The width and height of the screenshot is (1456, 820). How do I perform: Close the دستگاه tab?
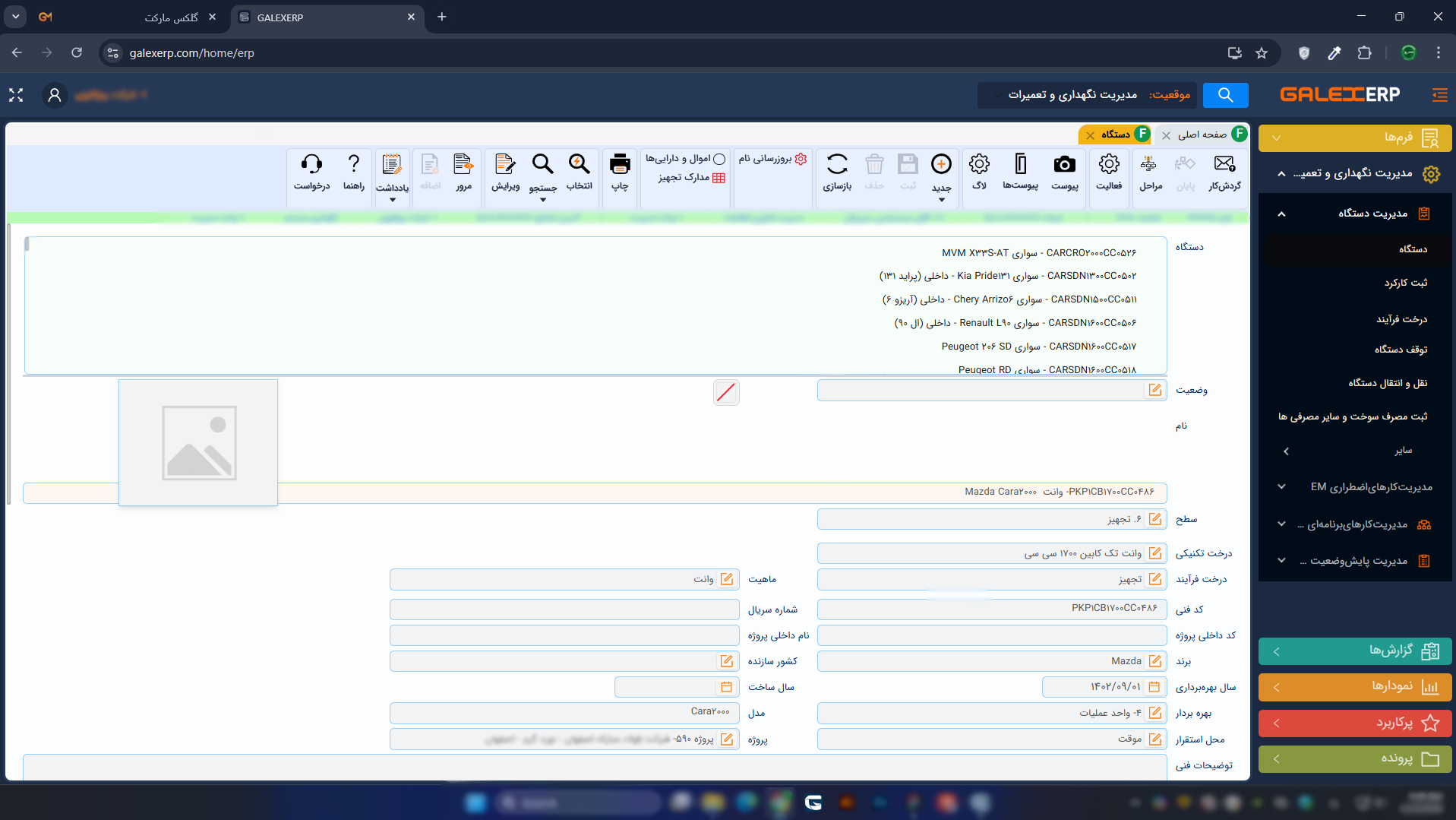[x=1090, y=135]
